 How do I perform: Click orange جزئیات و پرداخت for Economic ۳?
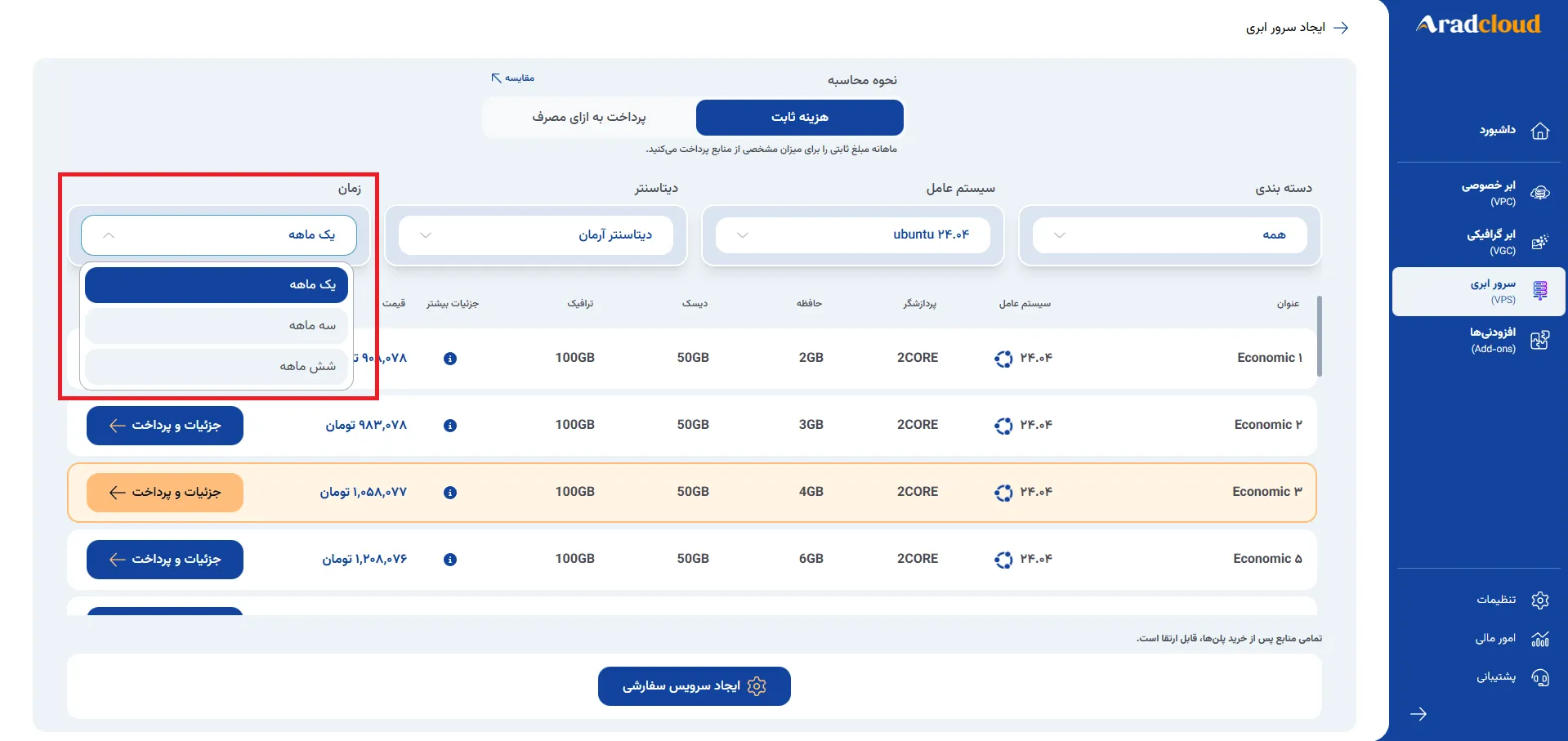click(x=165, y=493)
